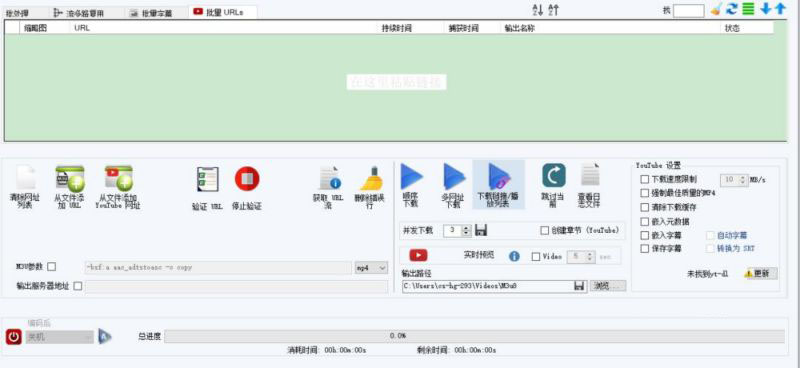The image size is (800, 368).
Task: Click the blue info icon next to 实时预览
Action: [514, 256]
